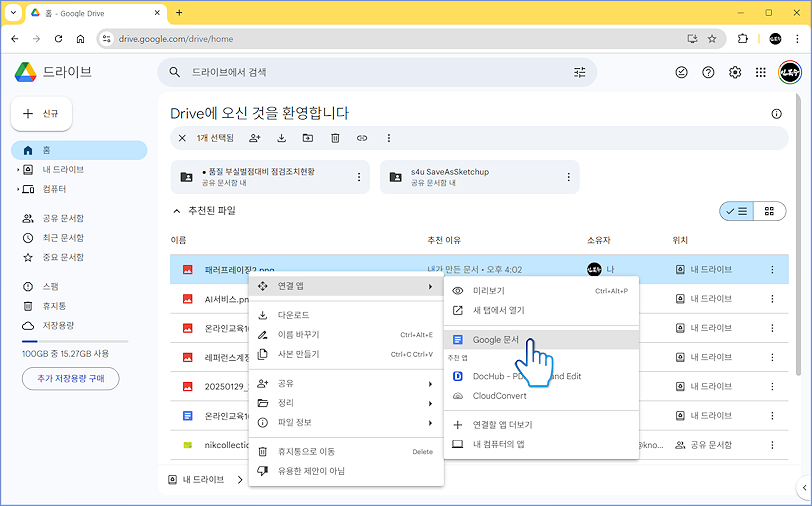Go to 홈 in sidebar
812x506 pixels.
click(x=79, y=150)
